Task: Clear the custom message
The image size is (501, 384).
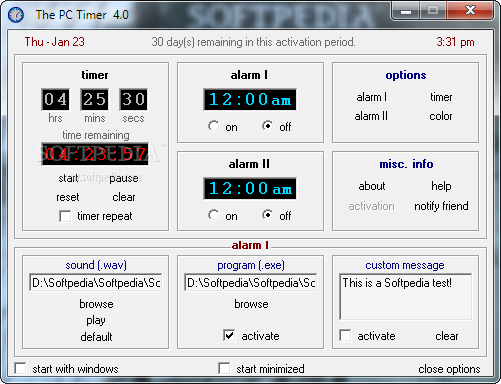Action: click(447, 336)
